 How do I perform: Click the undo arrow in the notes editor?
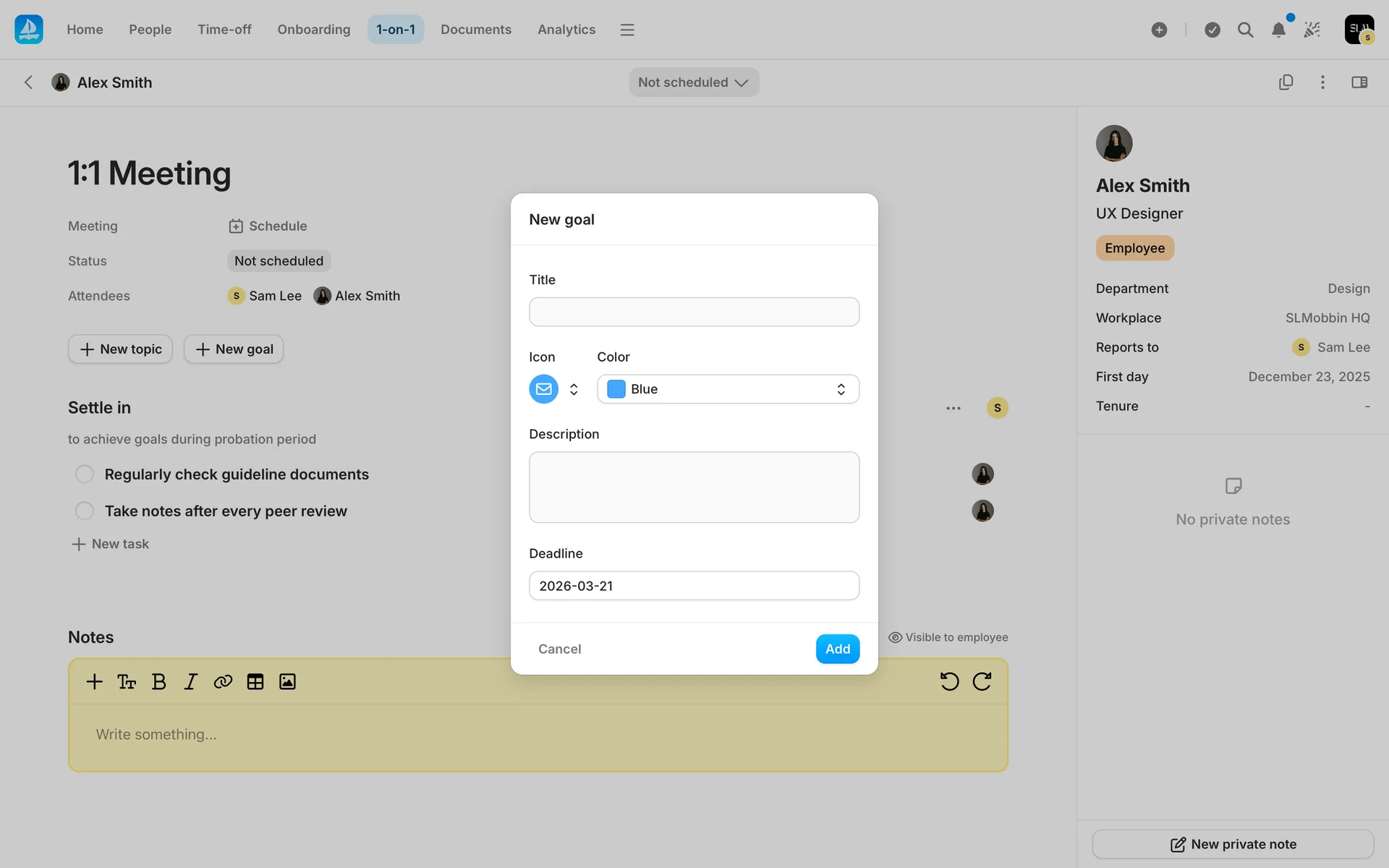(x=949, y=681)
